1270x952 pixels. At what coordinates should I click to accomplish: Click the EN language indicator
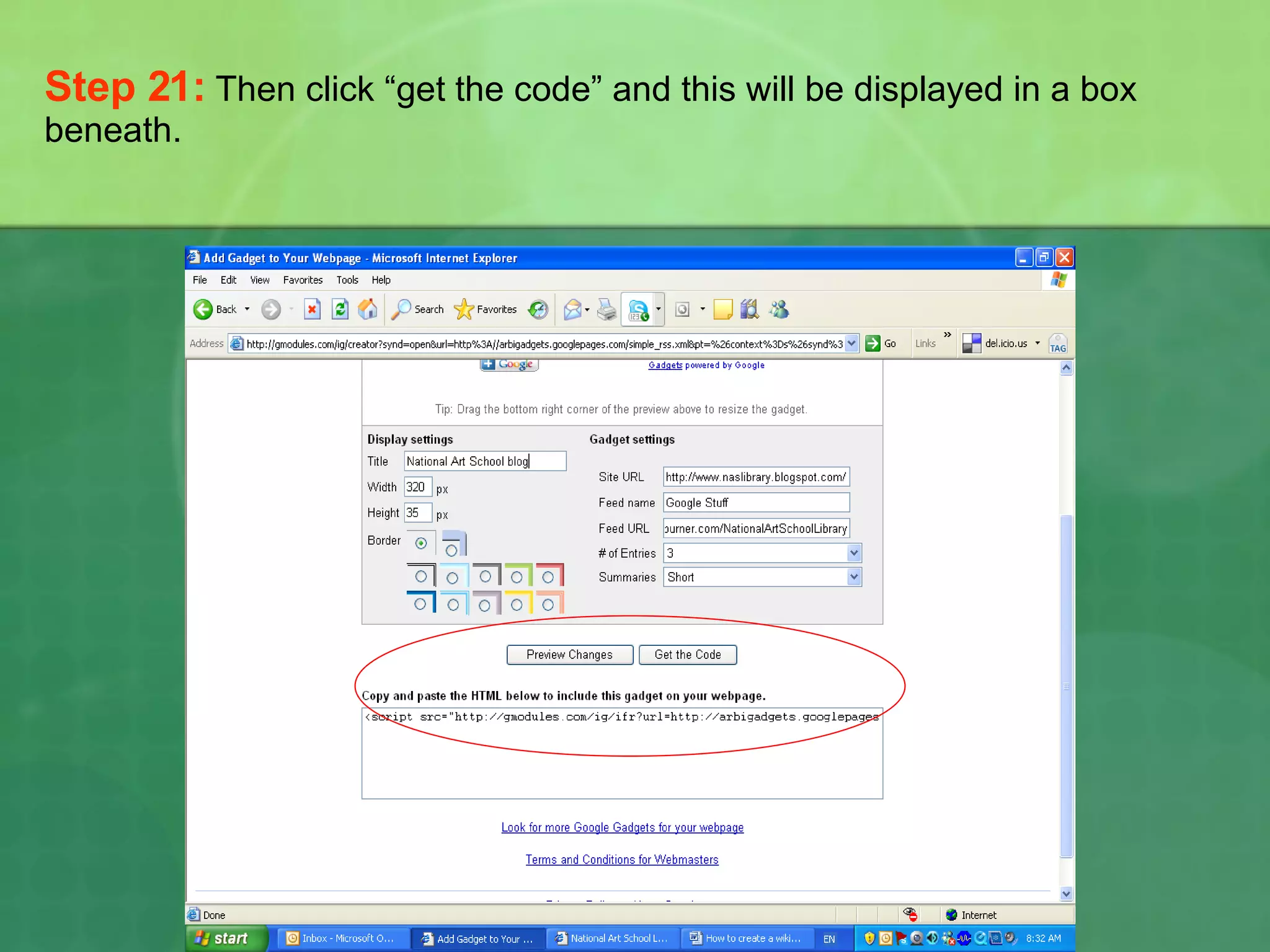pyautogui.click(x=829, y=939)
